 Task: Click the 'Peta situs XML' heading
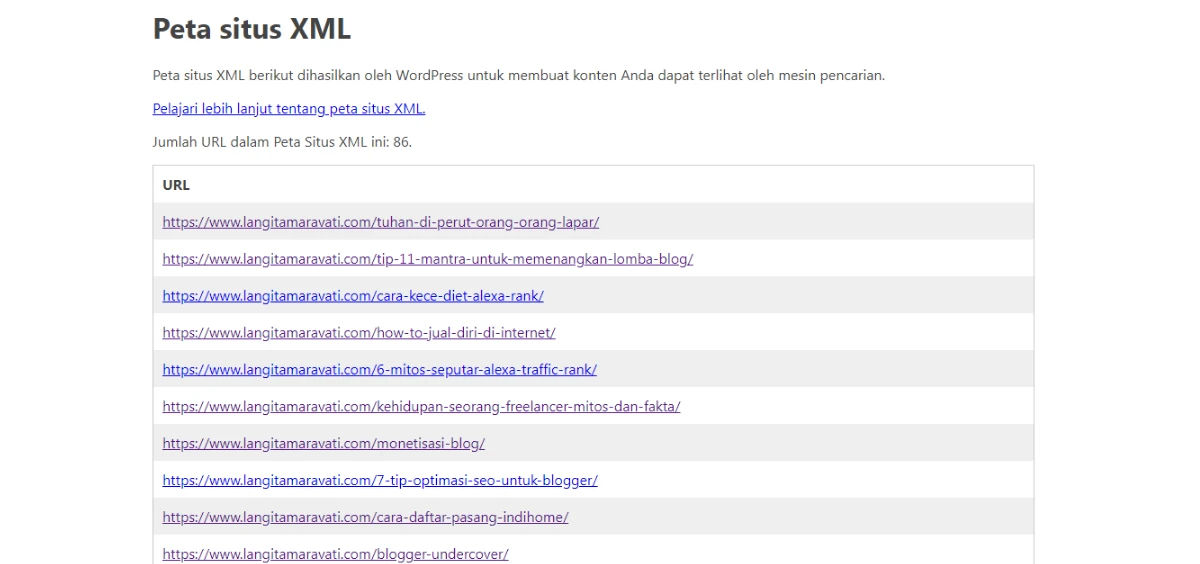click(x=252, y=29)
